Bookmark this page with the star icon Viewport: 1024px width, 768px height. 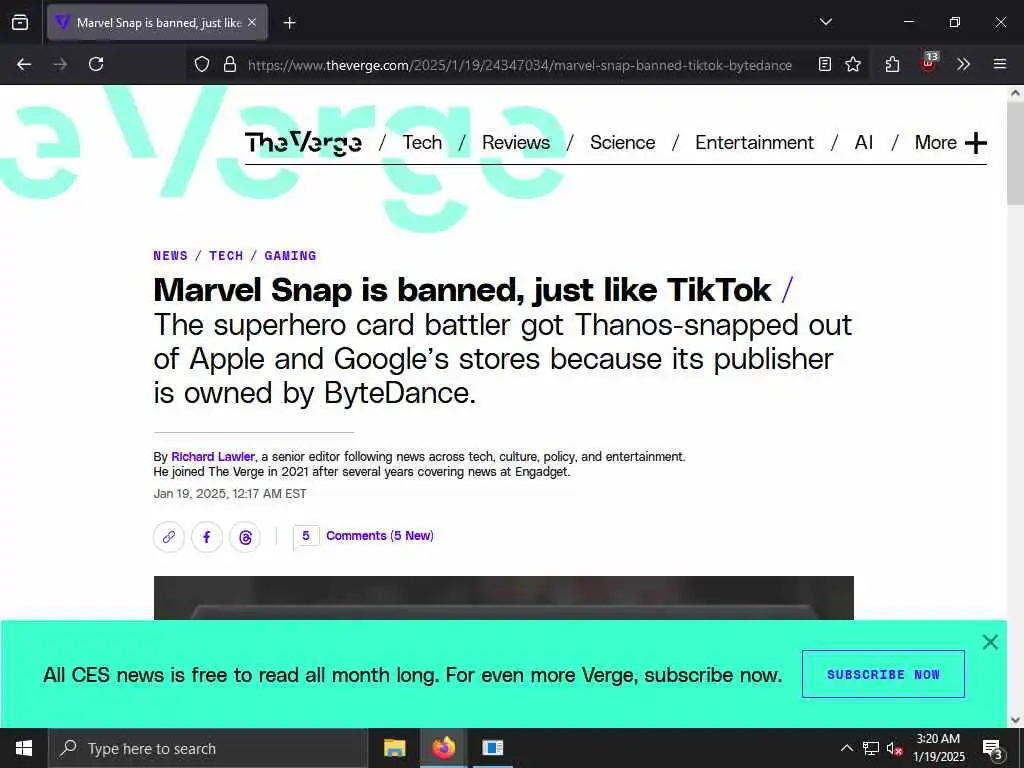852,64
